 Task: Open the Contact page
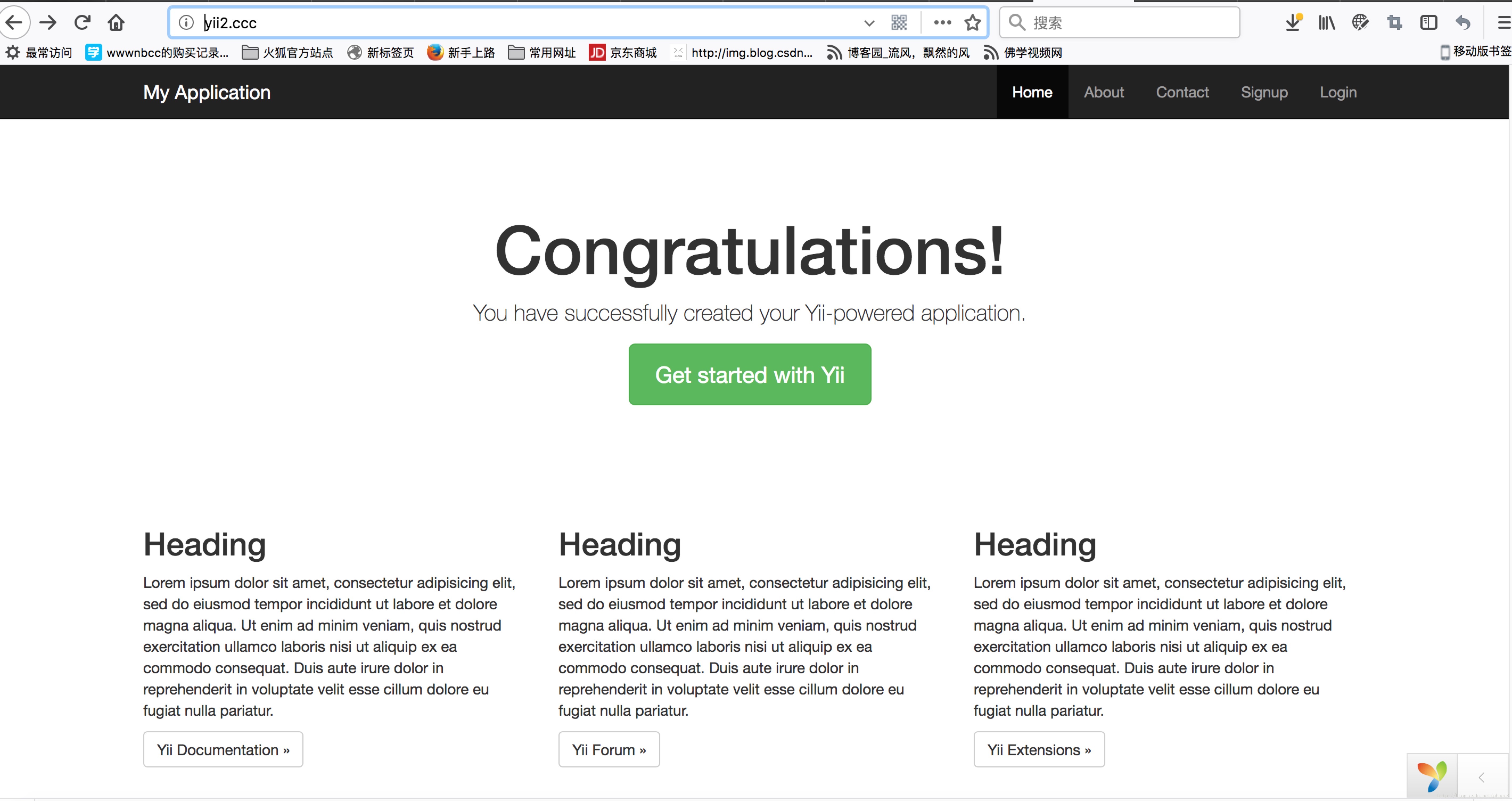pos(1182,92)
